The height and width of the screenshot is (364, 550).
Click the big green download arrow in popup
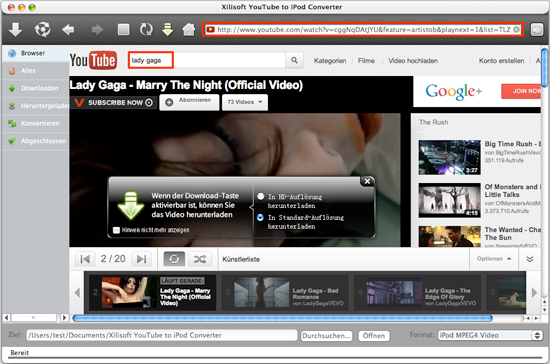tap(131, 205)
